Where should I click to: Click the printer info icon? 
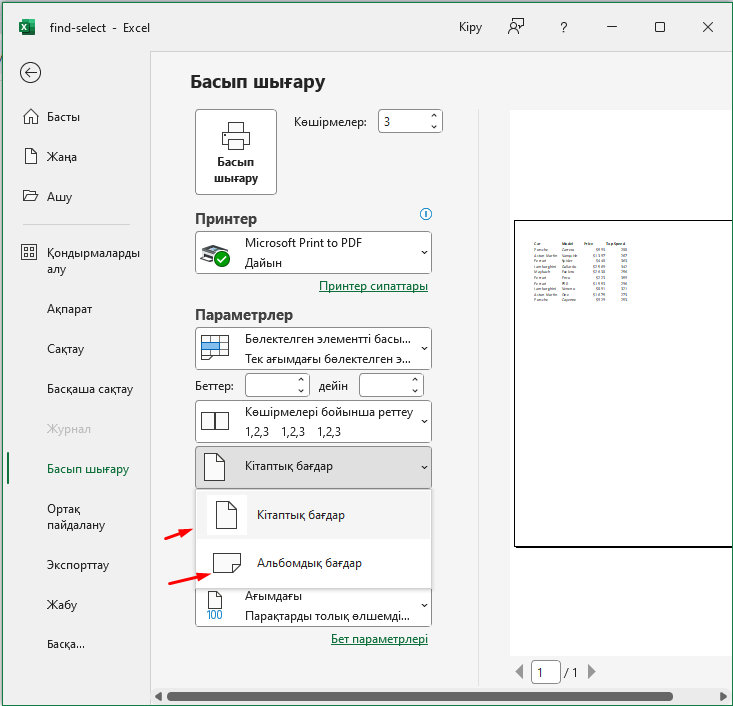tap(425, 214)
